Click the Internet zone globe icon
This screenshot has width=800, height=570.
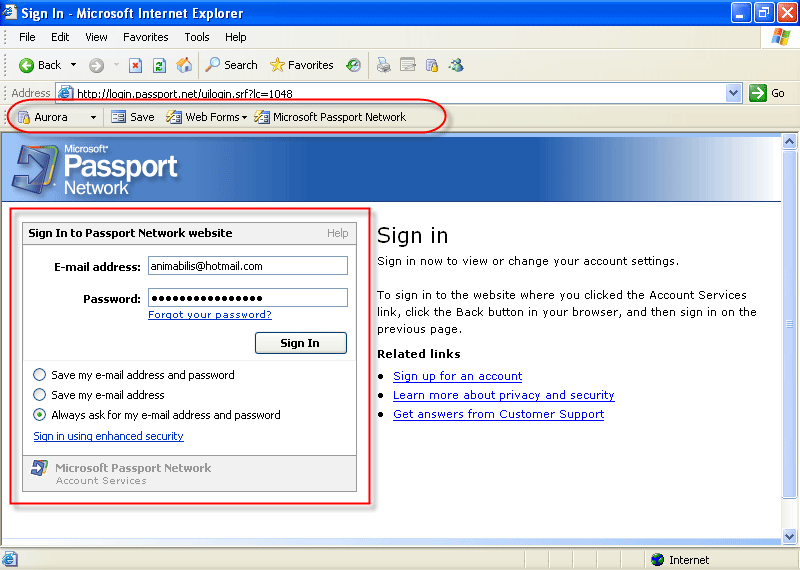point(658,560)
